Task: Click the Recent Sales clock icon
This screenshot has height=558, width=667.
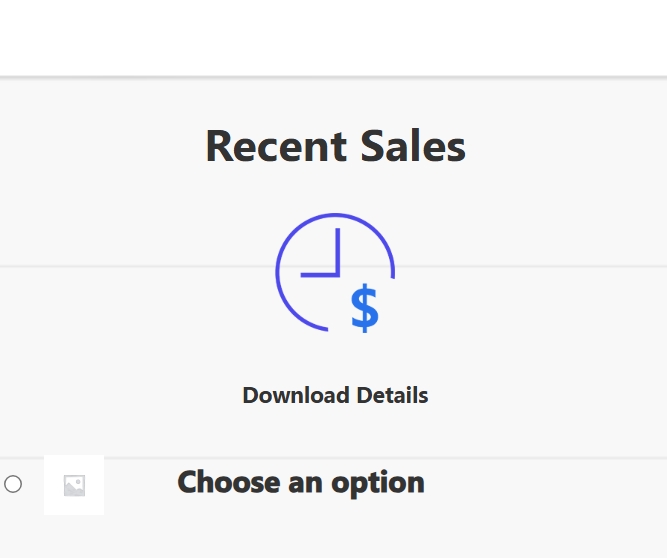Action: pos(335,273)
